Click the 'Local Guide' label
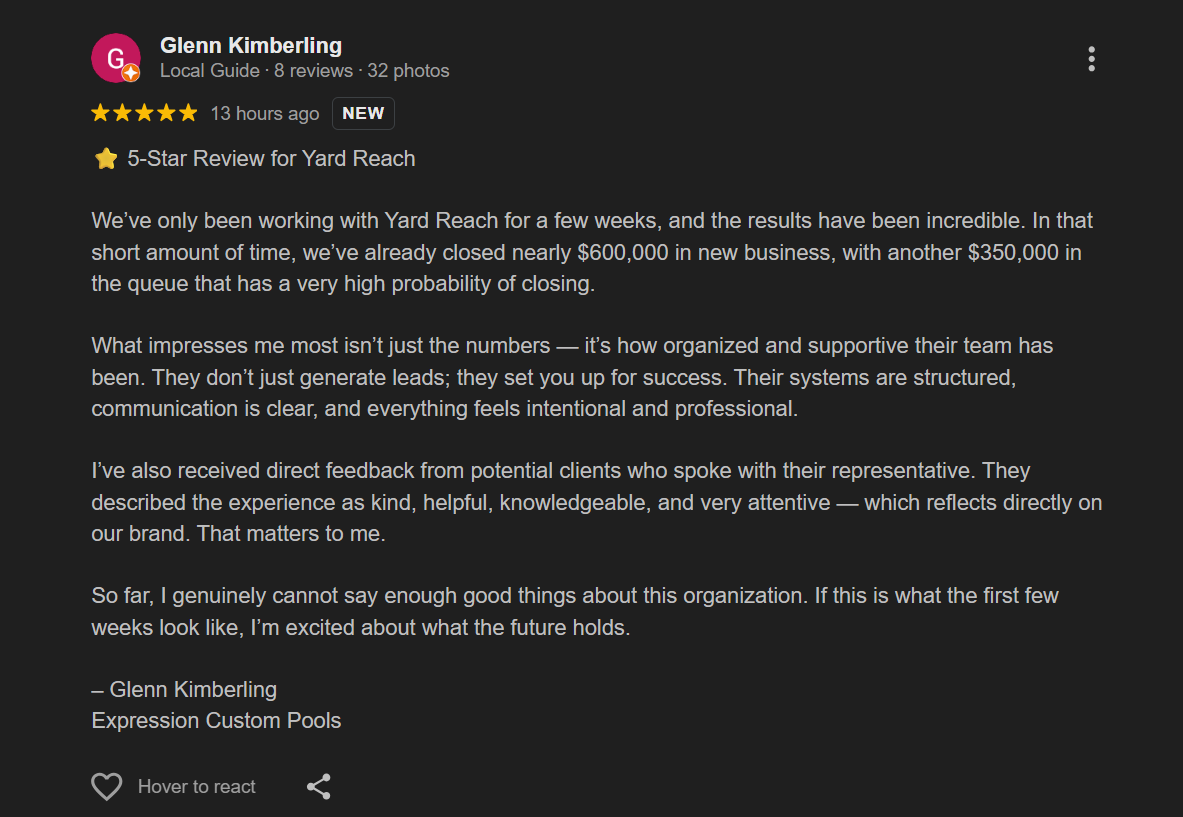 tap(210, 70)
